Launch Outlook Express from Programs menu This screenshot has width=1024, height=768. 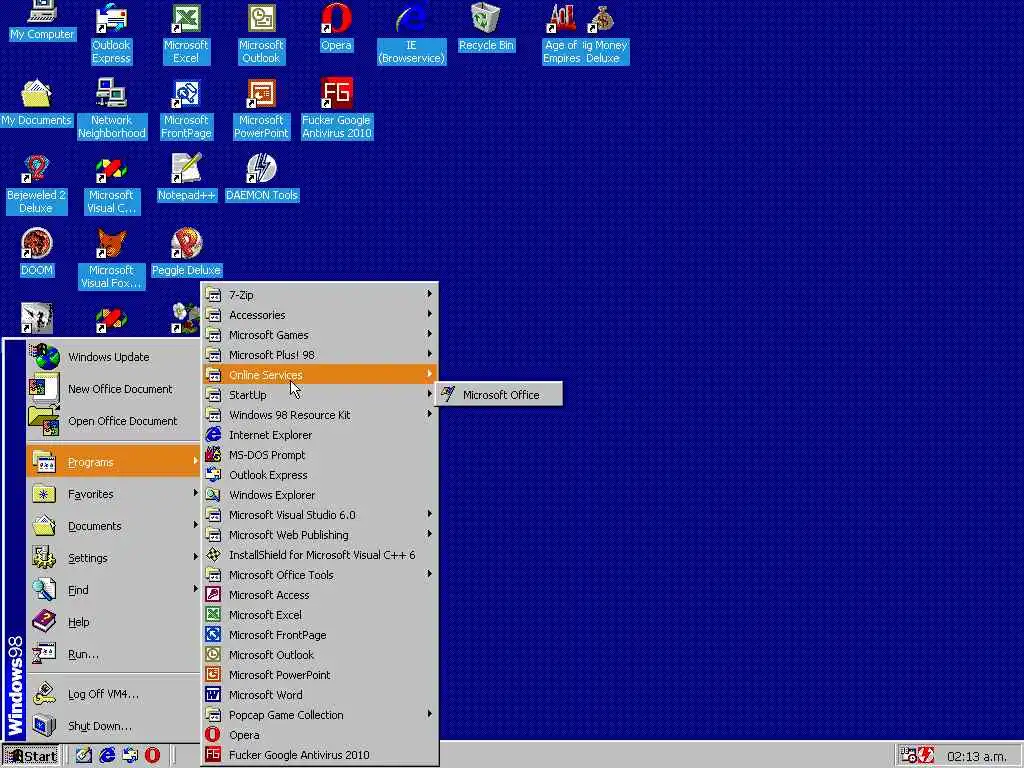tap(319, 475)
